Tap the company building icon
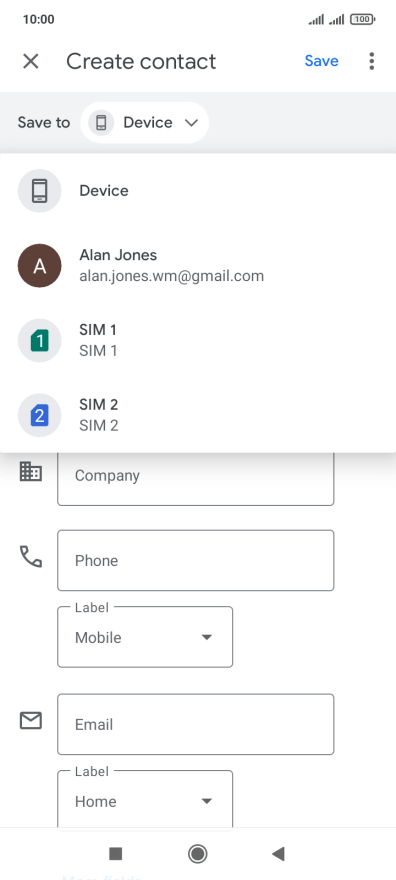The image size is (396, 880). [x=31, y=471]
